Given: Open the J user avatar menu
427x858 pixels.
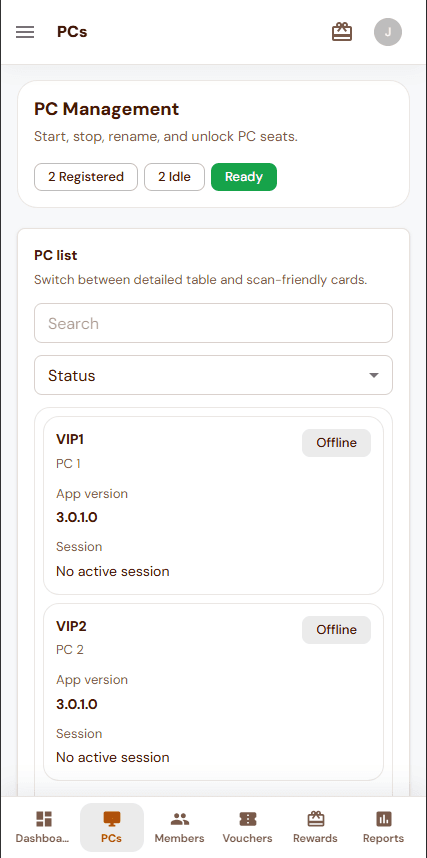Looking at the screenshot, I should (x=388, y=32).
